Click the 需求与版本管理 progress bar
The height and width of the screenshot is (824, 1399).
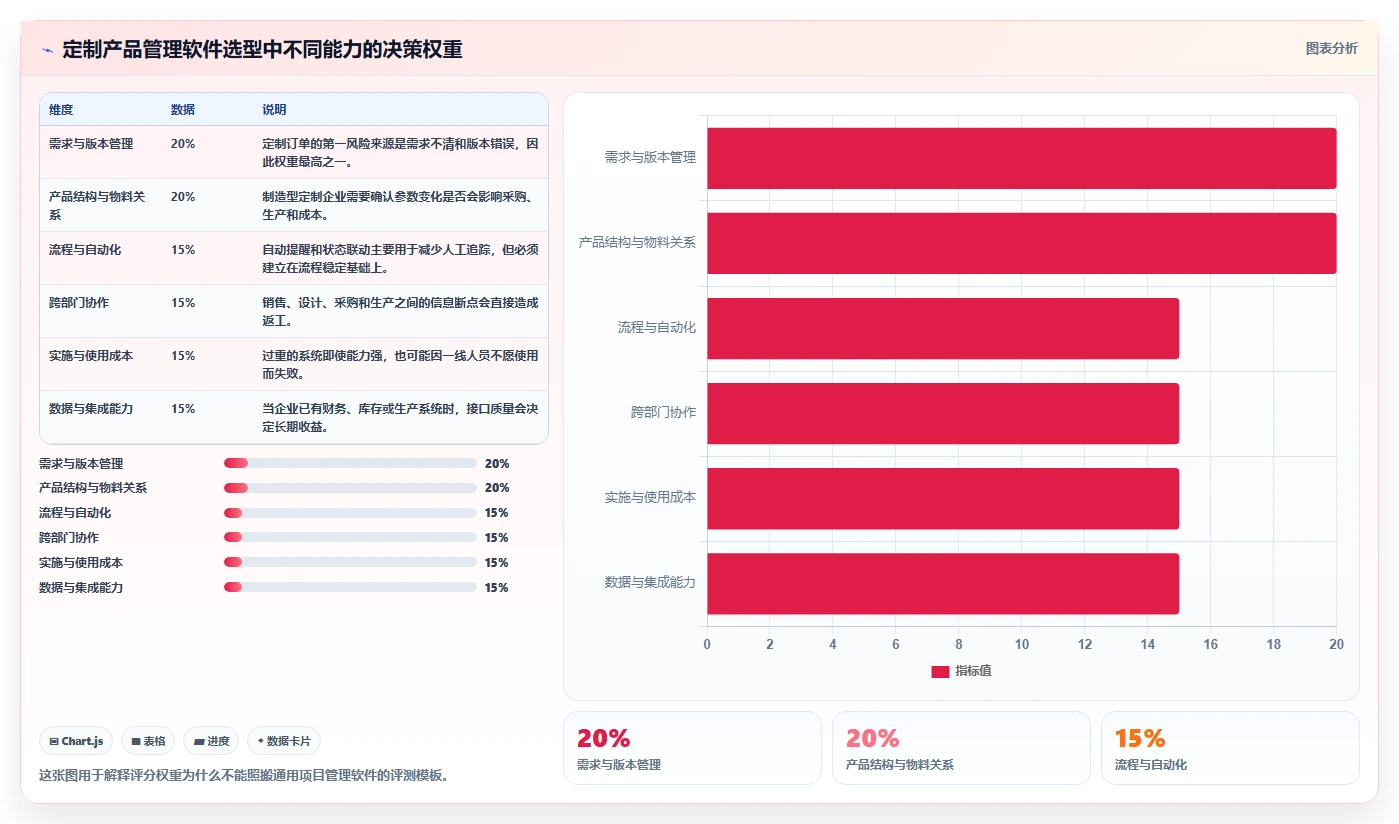click(x=350, y=463)
